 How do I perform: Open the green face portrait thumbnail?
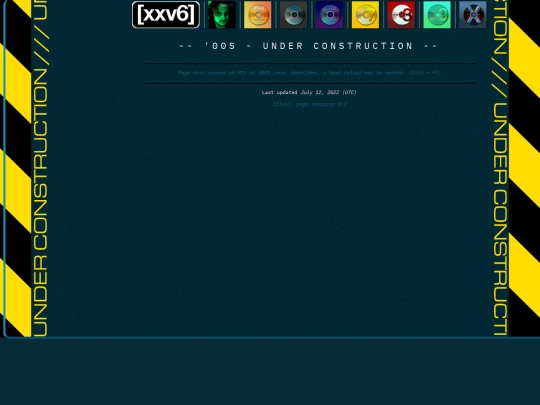click(222, 14)
